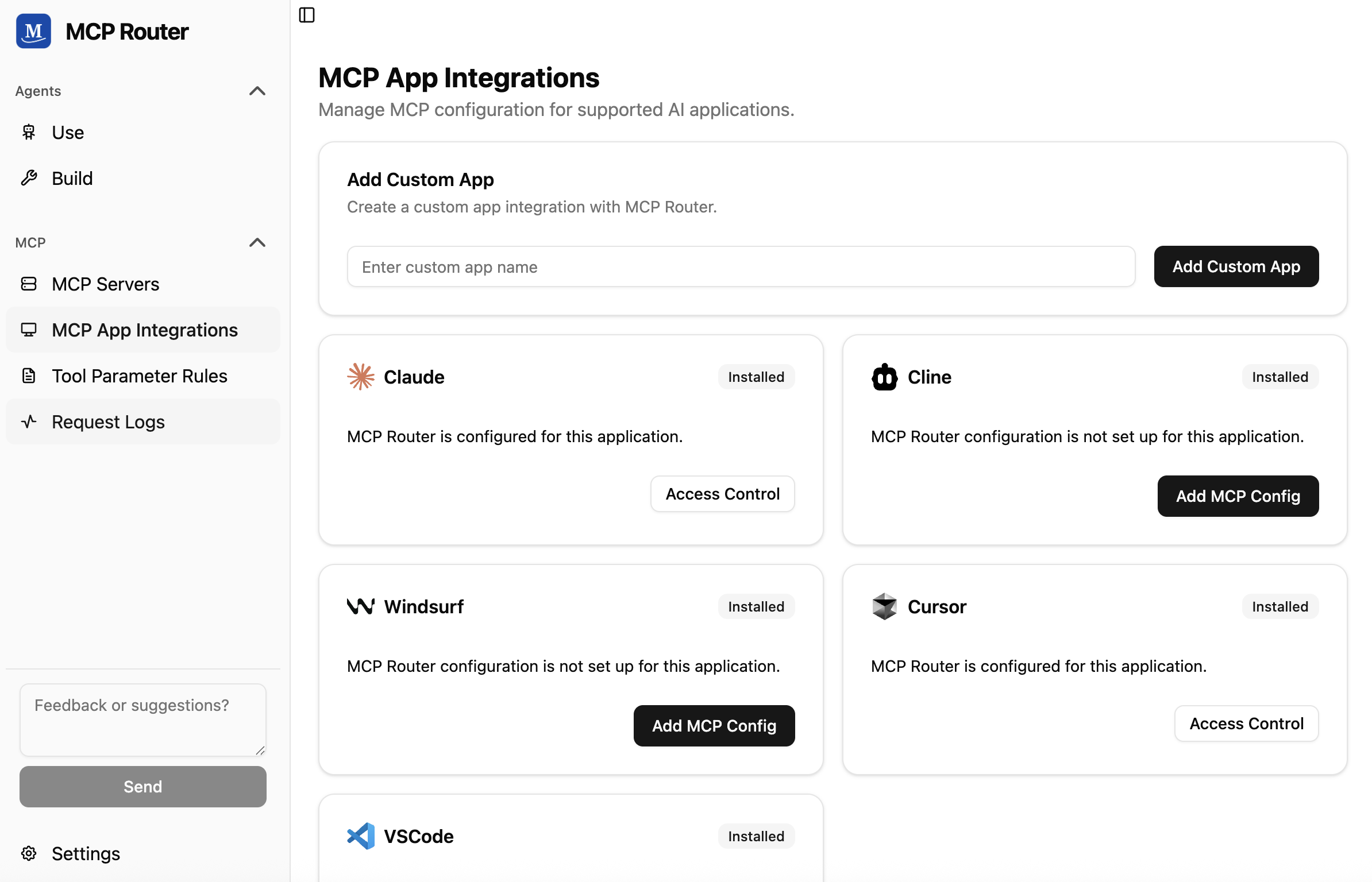Open the MCP Servers page
The image size is (1372, 882).
(x=105, y=284)
